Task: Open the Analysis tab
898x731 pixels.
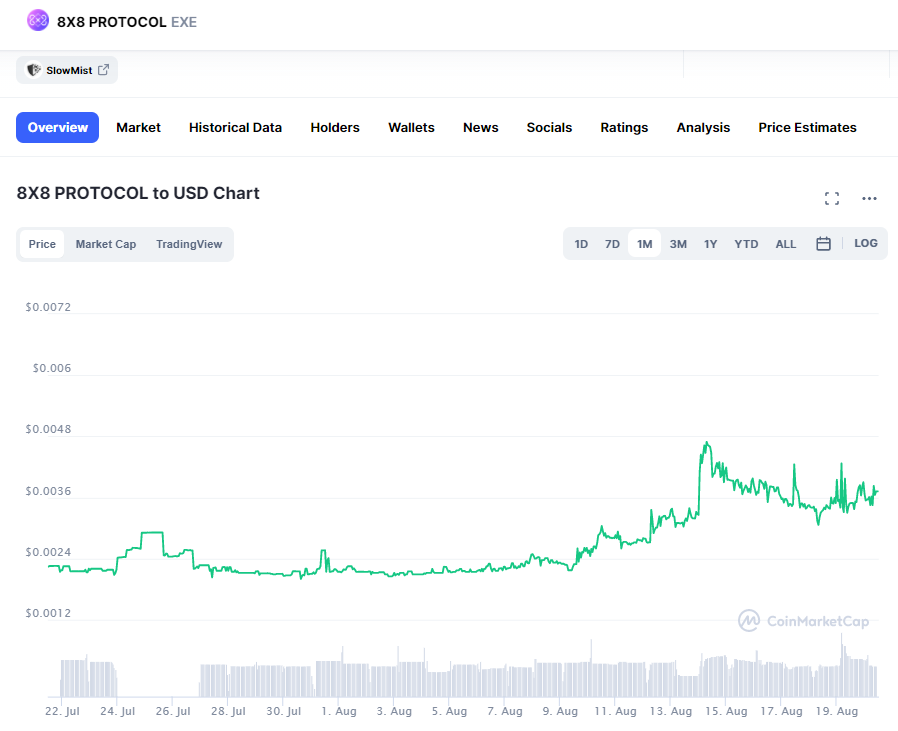Action: pos(703,127)
